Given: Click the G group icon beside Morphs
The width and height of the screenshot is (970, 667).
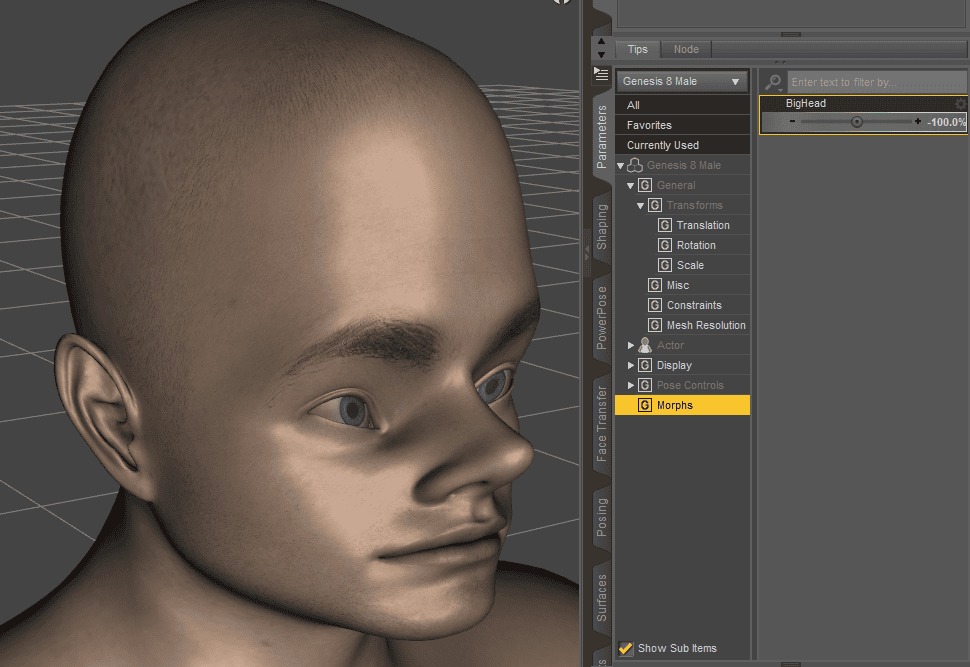Looking at the screenshot, I should click(645, 405).
